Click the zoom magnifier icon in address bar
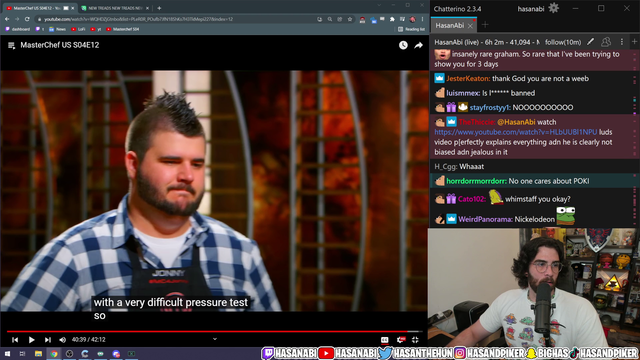The height and width of the screenshot is (360, 640). point(330,19)
